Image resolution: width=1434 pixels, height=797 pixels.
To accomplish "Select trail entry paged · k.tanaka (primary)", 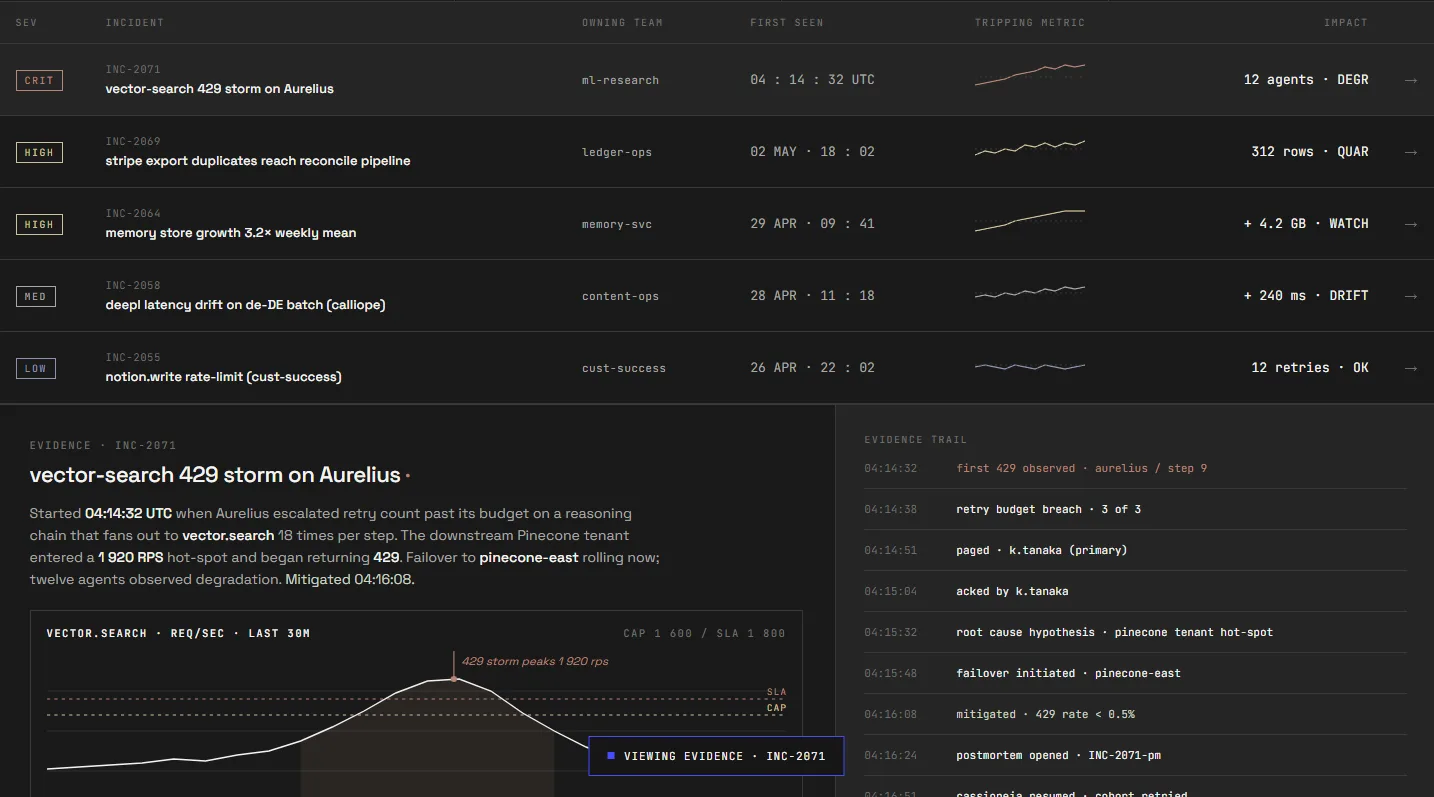I will pos(1135,550).
